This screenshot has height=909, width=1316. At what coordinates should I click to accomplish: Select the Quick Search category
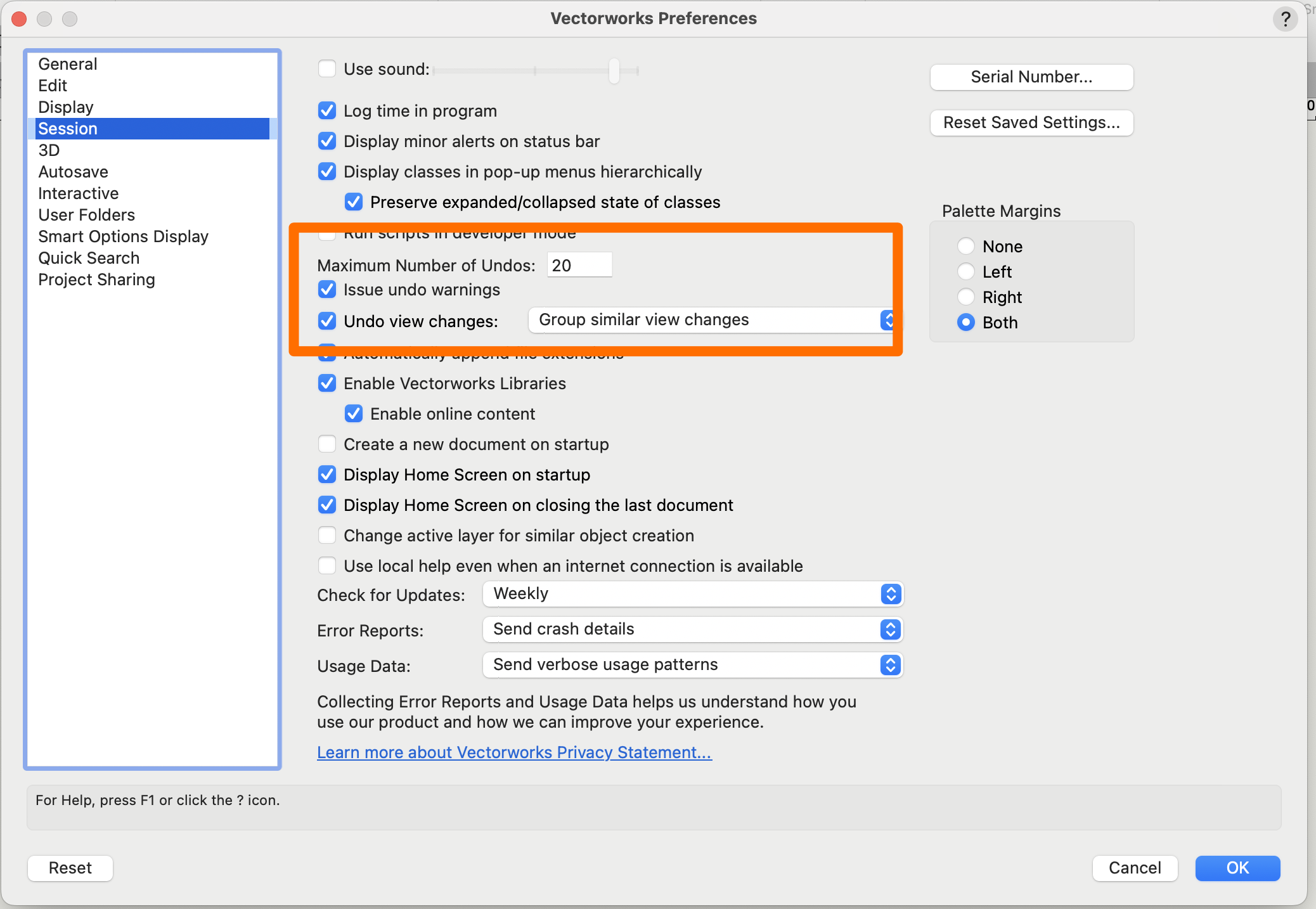(89, 258)
